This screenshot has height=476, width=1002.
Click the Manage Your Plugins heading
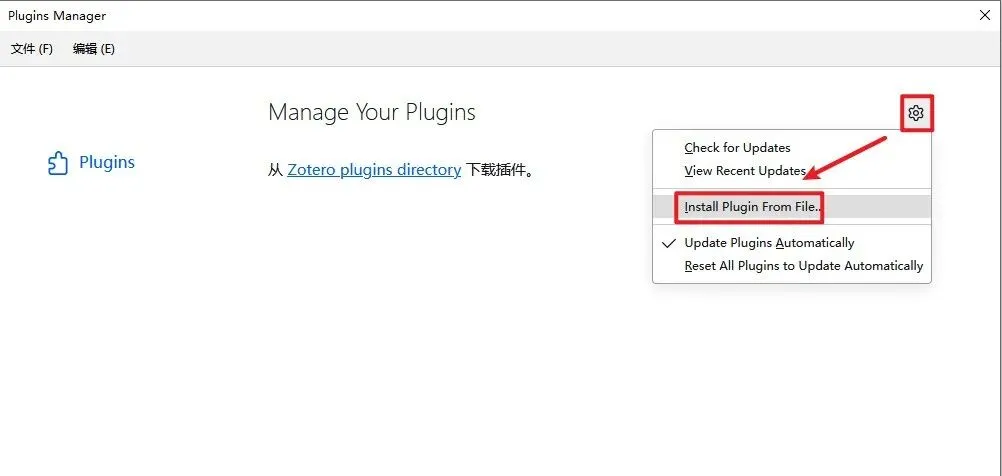coord(372,112)
